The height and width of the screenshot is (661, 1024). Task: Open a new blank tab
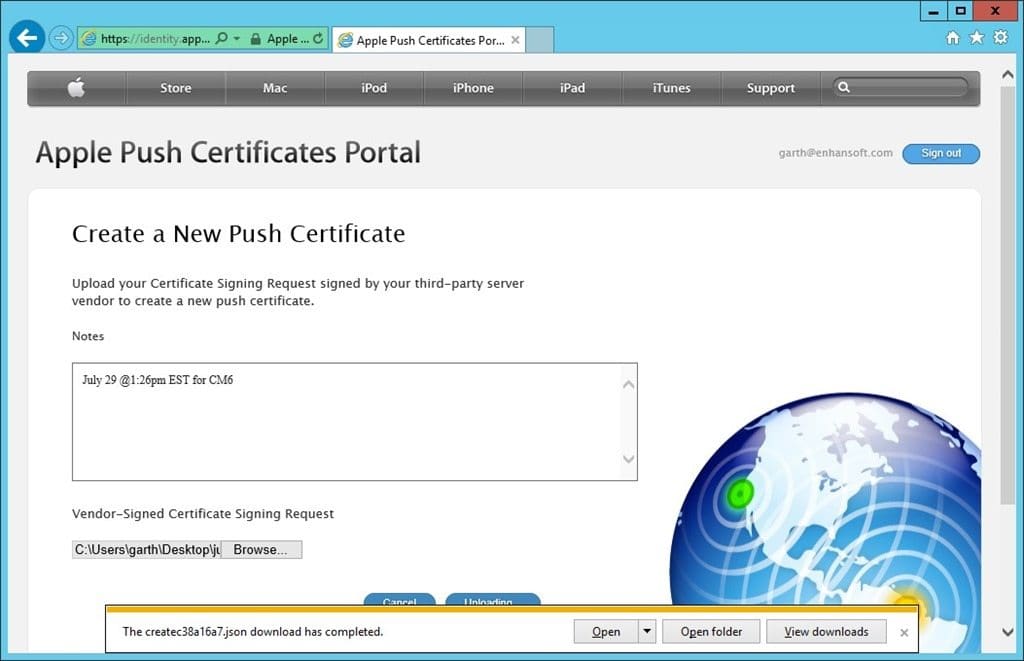[539, 40]
